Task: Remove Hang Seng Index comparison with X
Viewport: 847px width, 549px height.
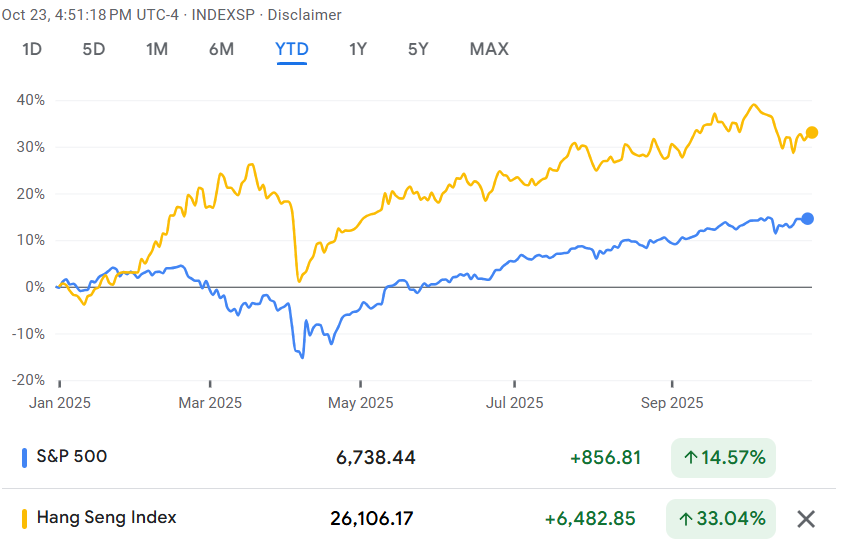Action: tap(806, 519)
